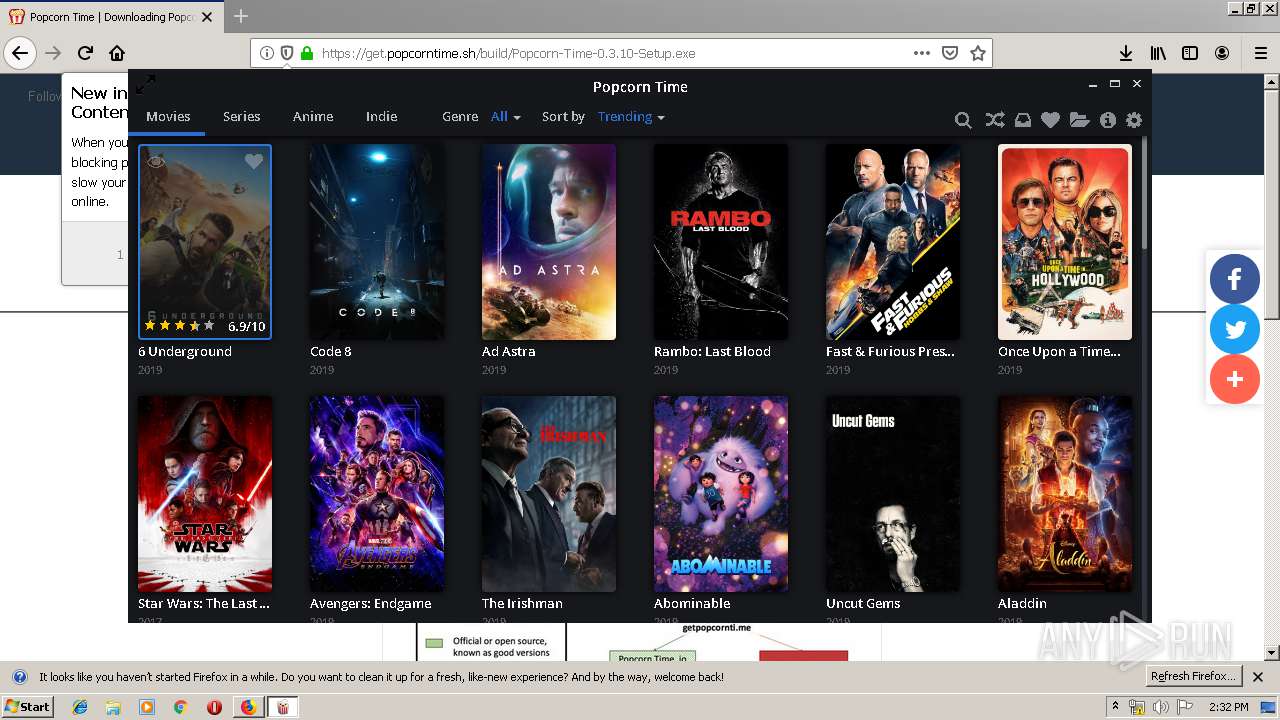This screenshot has width=1280, height=720.
Task: Bookmark this page star icon
Action: 978,53
